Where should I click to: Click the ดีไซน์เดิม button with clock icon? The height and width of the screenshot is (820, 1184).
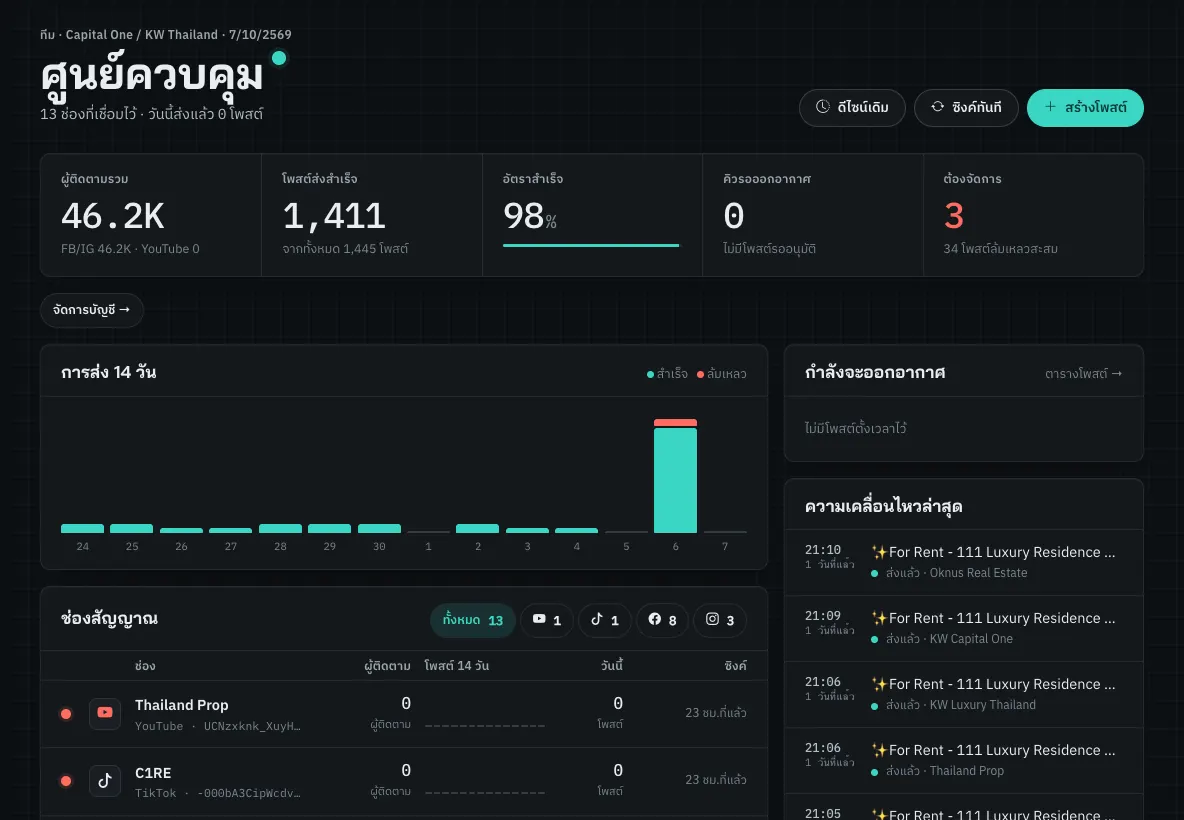852,108
